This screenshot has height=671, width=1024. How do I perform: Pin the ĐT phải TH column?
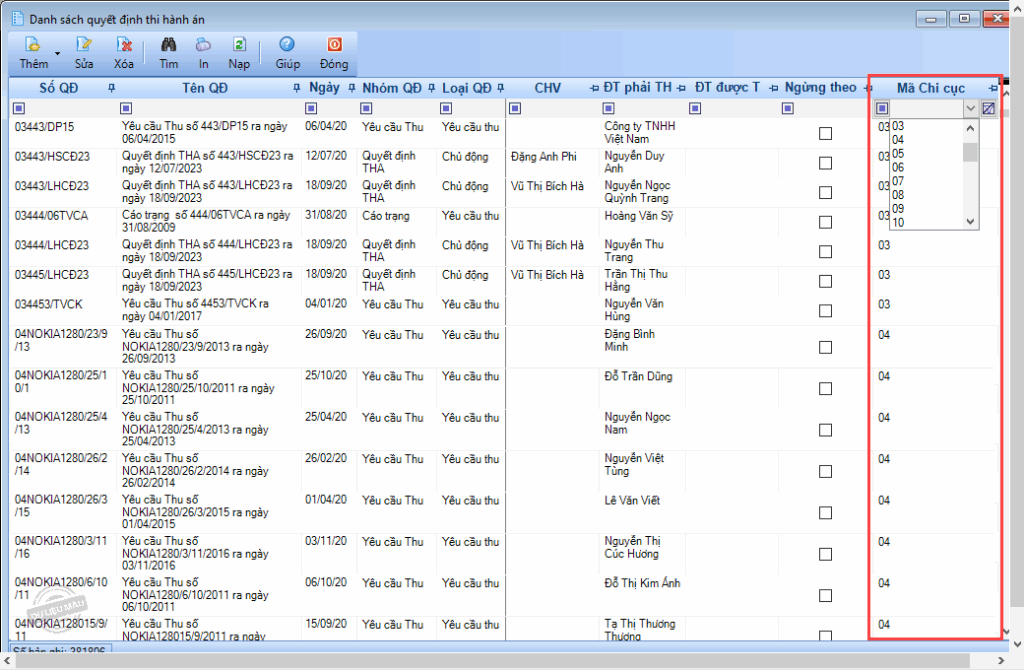[681, 88]
